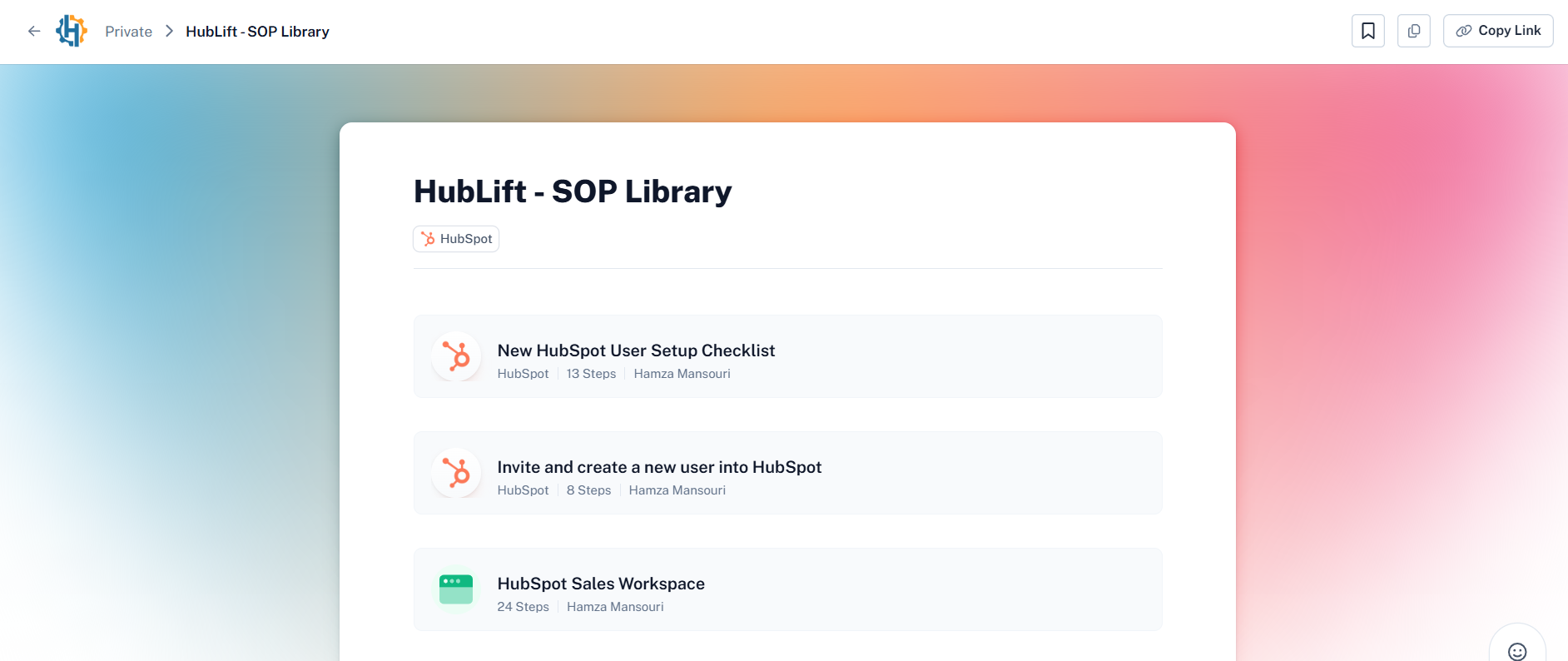Viewport: 1568px width, 661px height.
Task: Click the '13 Steps' text
Action: pos(591,374)
